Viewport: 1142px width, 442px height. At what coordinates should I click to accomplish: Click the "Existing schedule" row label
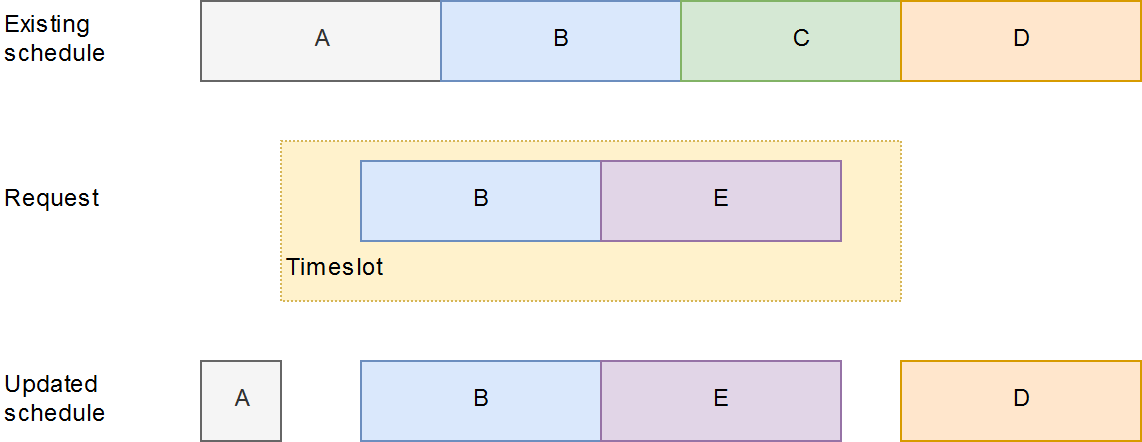[x=54, y=39]
